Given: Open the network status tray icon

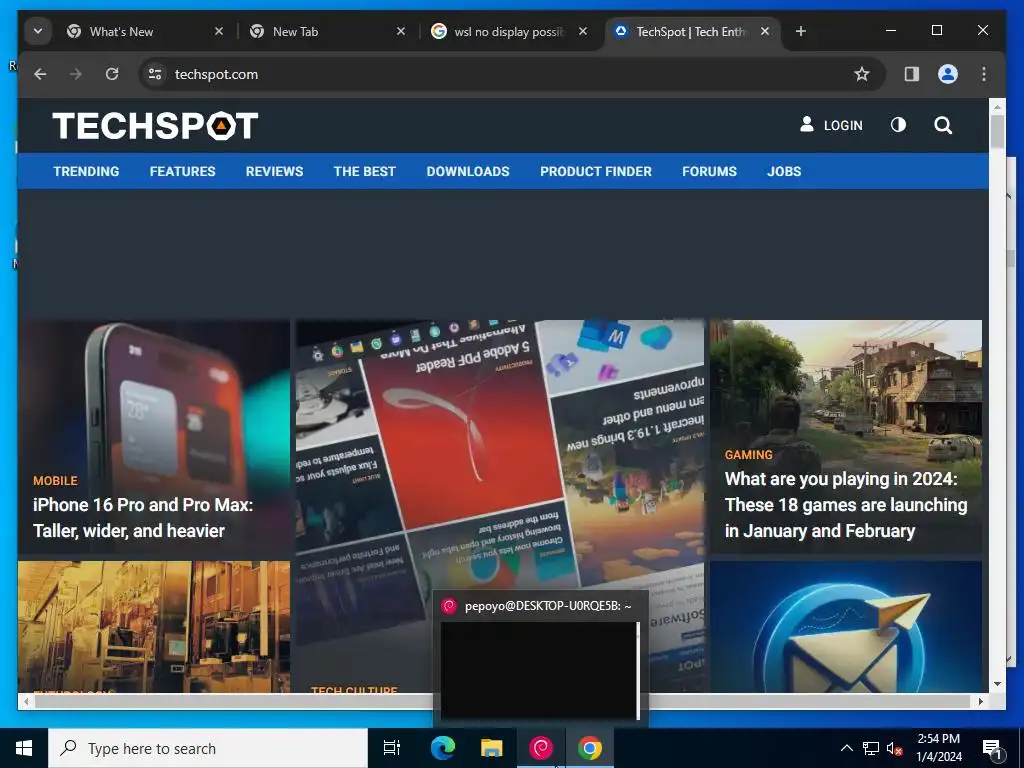Looking at the screenshot, I should (x=871, y=748).
